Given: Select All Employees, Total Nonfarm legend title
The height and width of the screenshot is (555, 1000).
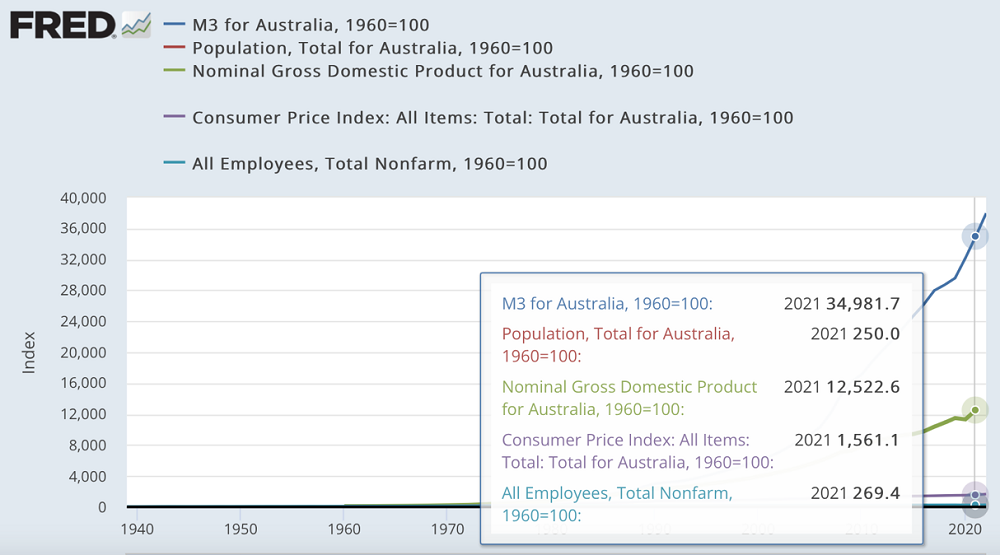Looking at the screenshot, I should pyautogui.click(x=369, y=163).
